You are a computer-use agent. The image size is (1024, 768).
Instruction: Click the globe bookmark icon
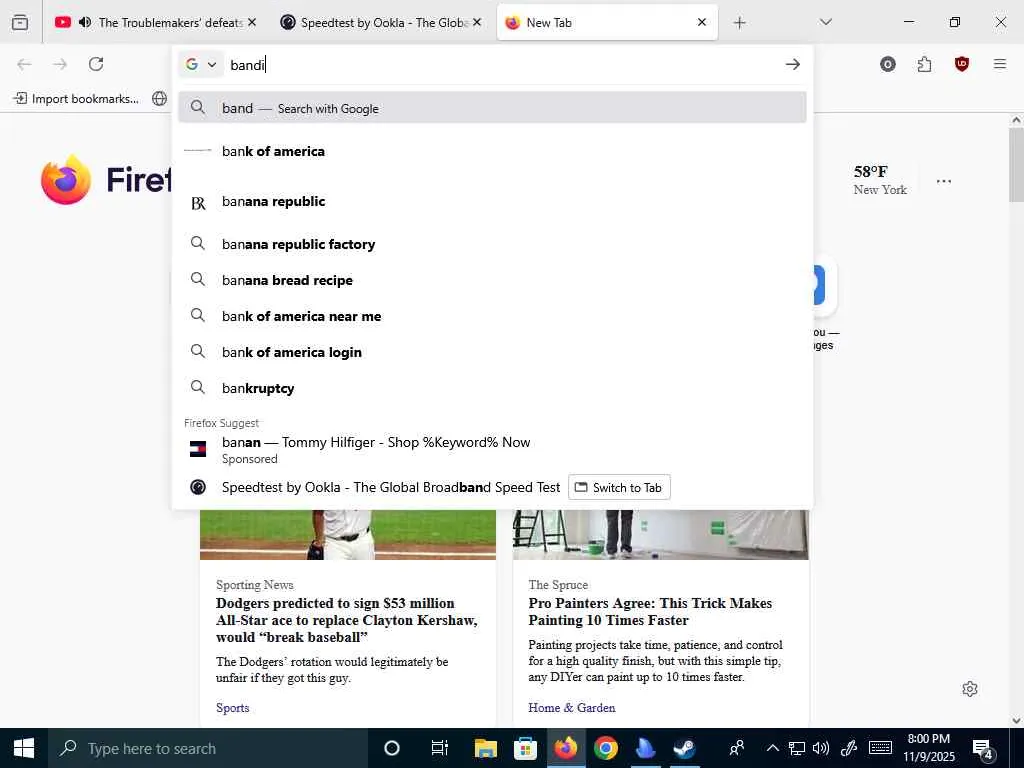click(159, 99)
